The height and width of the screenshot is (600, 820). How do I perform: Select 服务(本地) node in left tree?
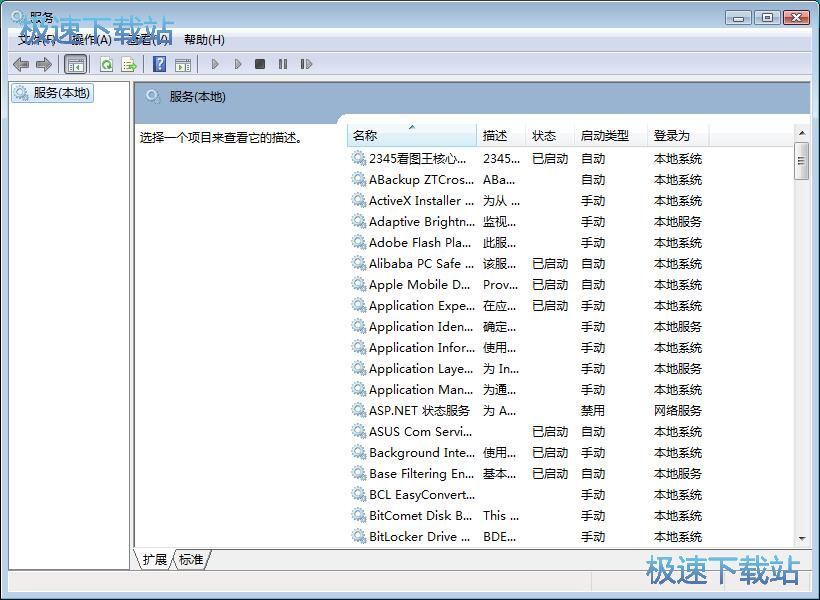point(53,93)
